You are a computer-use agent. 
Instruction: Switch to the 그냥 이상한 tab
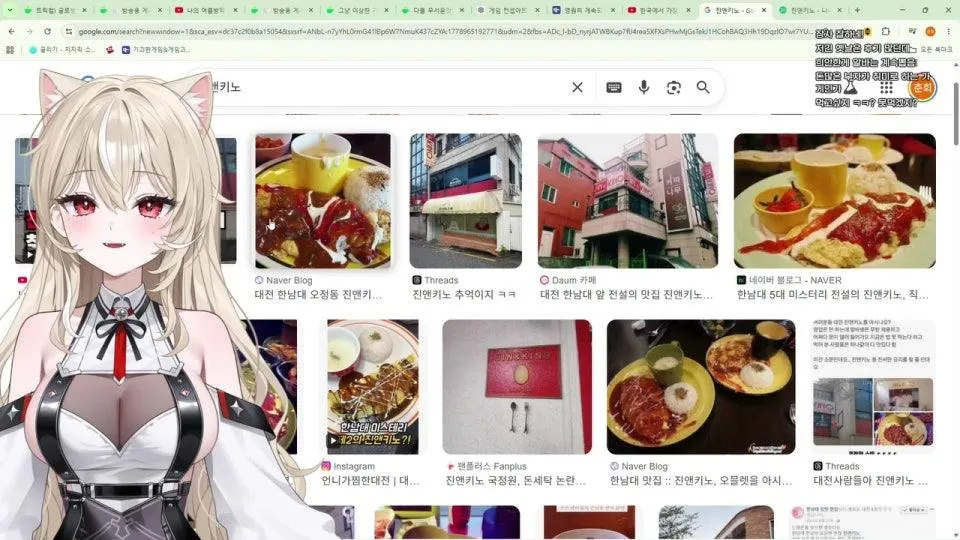pos(356,10)
